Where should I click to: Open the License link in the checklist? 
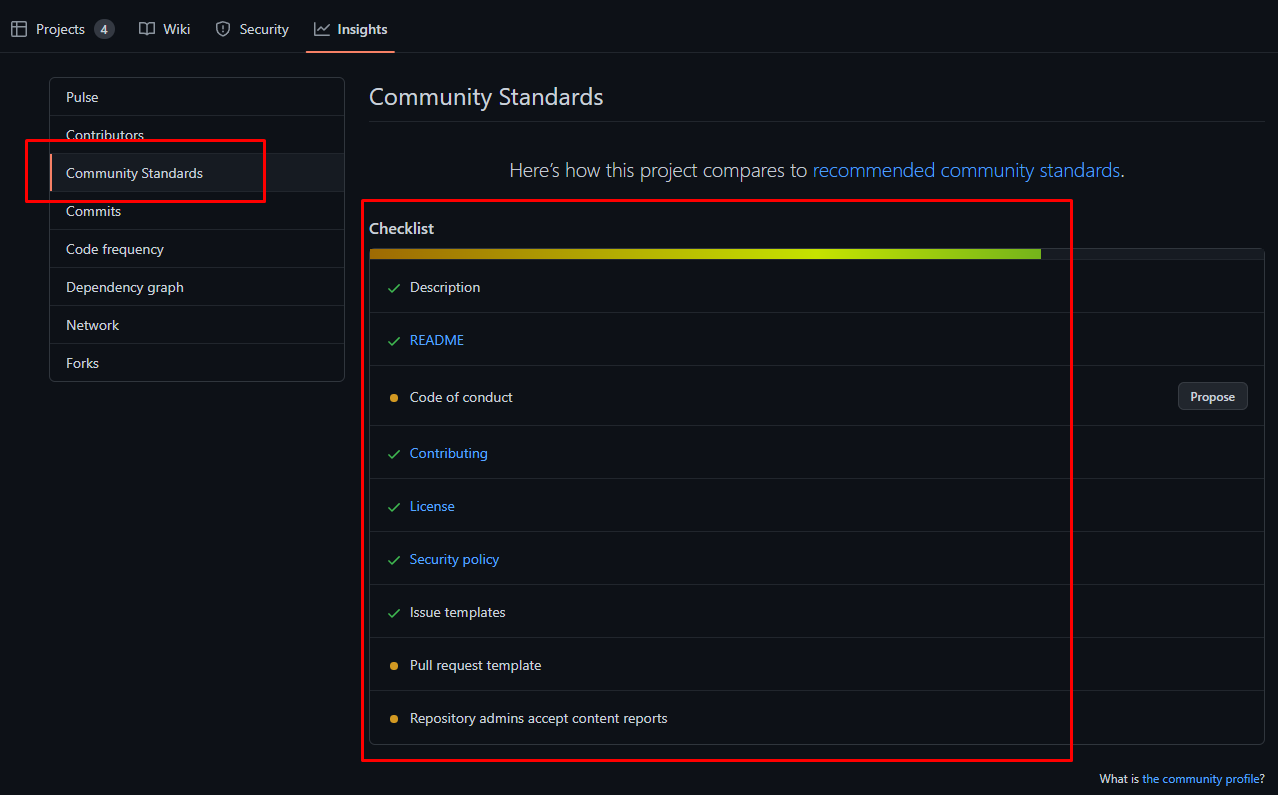432,506
